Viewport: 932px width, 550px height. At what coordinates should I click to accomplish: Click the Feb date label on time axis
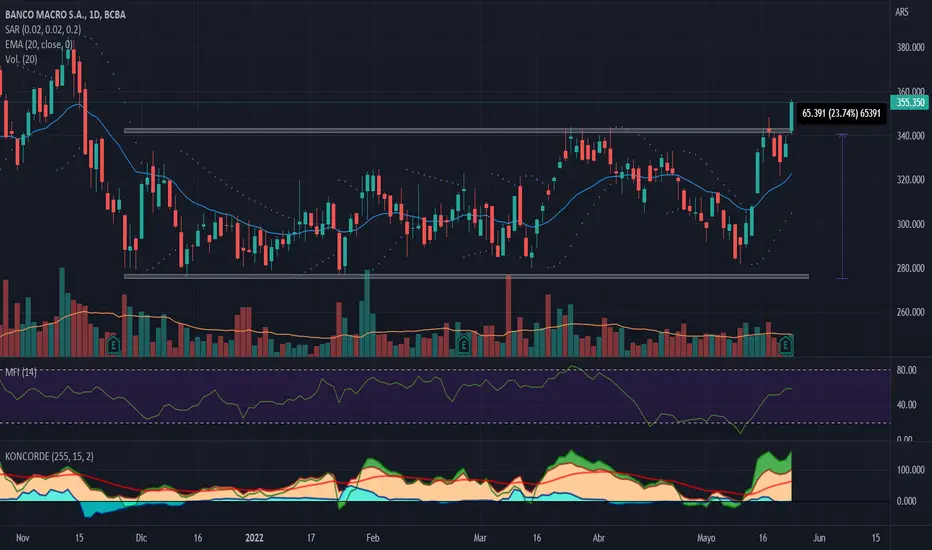[373, 538]
